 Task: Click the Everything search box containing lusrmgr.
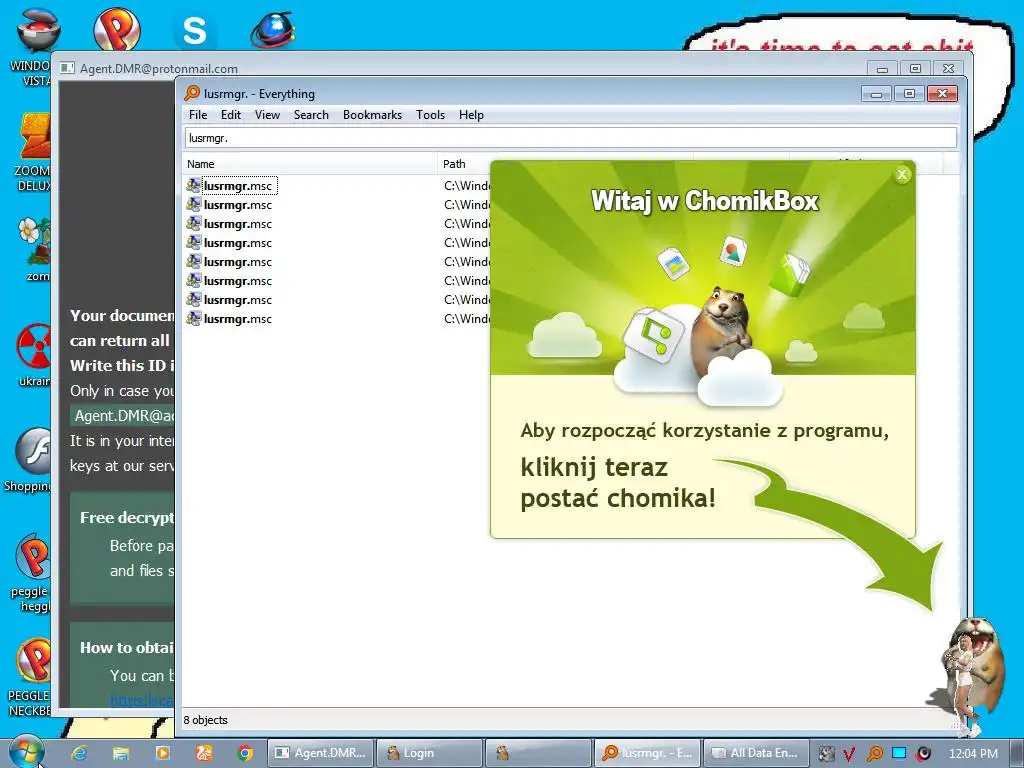point(571,138)
